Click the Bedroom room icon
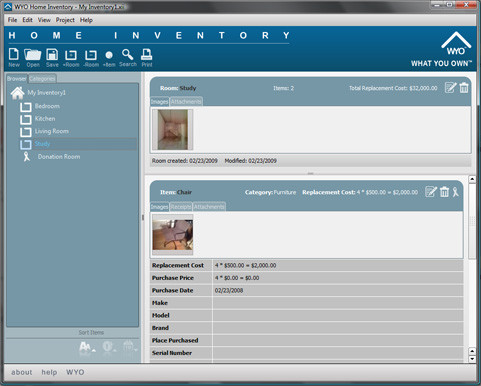Screen dimensions: 481x386 click(x=26, y=107)
